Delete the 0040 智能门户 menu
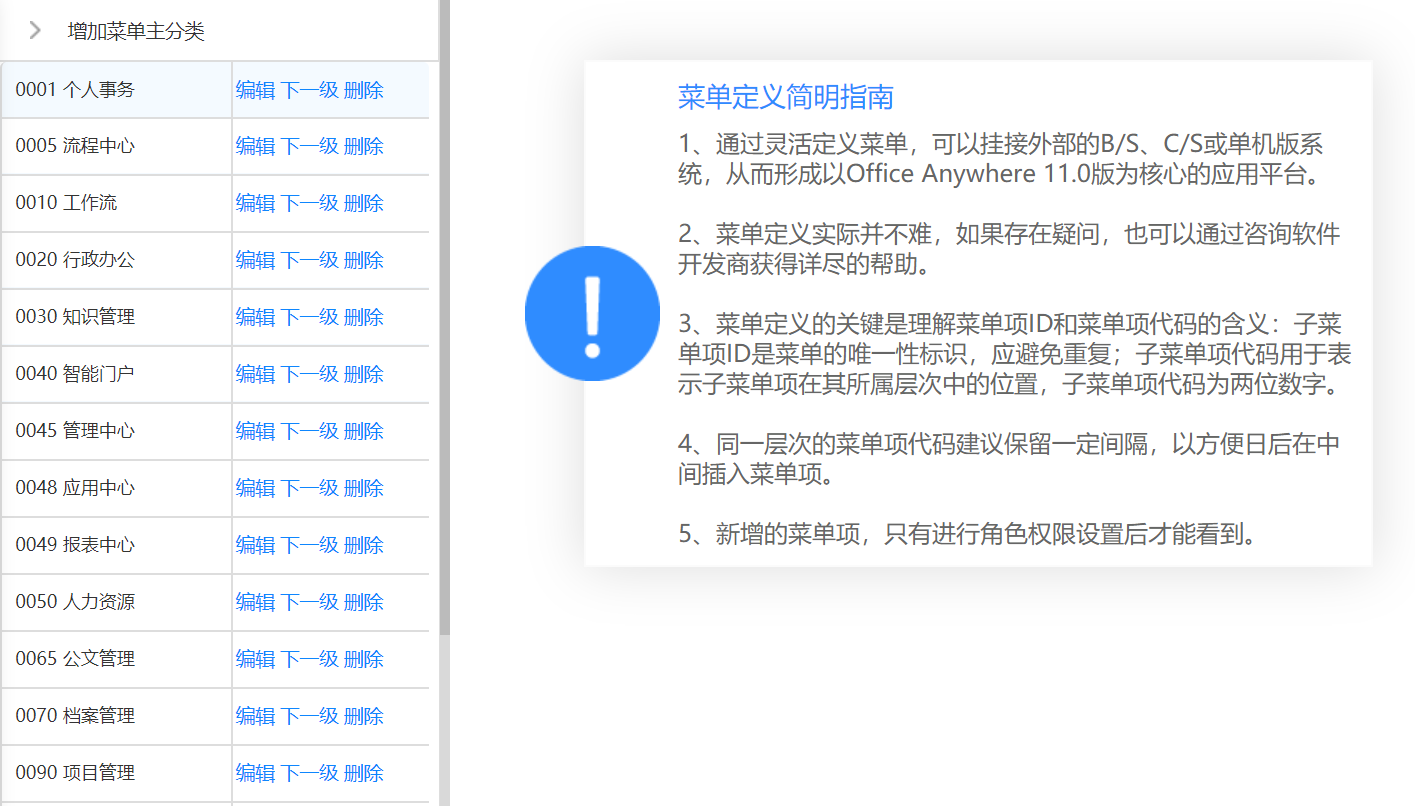 point(364,374)
